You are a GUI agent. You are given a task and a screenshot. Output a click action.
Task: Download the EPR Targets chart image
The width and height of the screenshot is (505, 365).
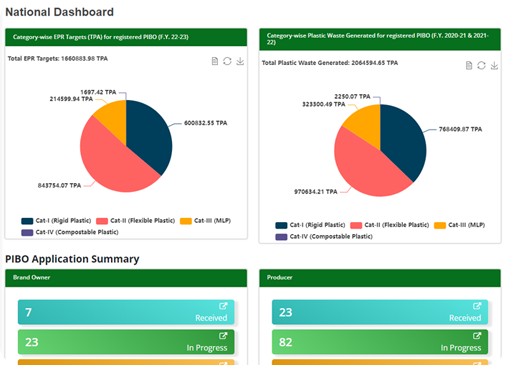(x=240, y=61)
